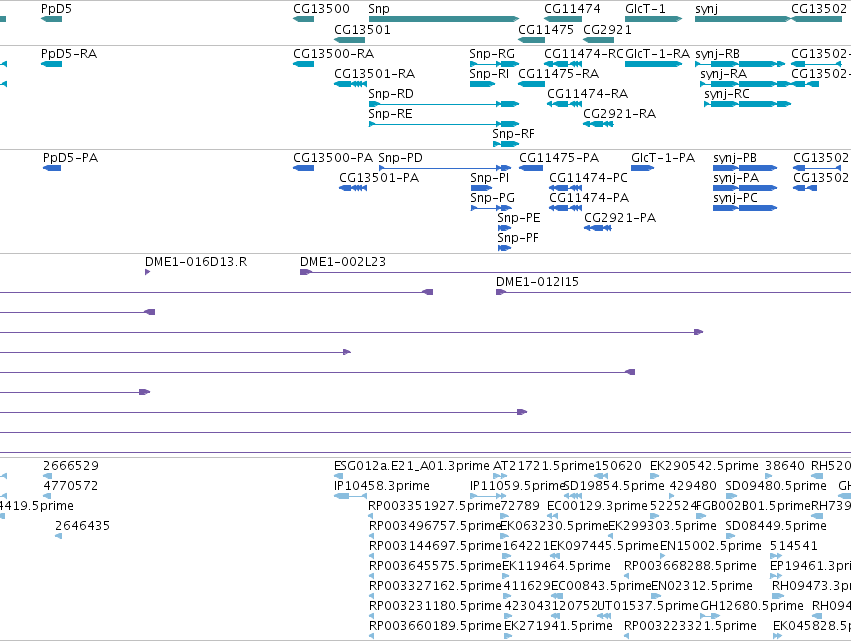Viewport: 851px width, 641px height.
Task: Click EST RP003660189.5prime
Action: 372,637
